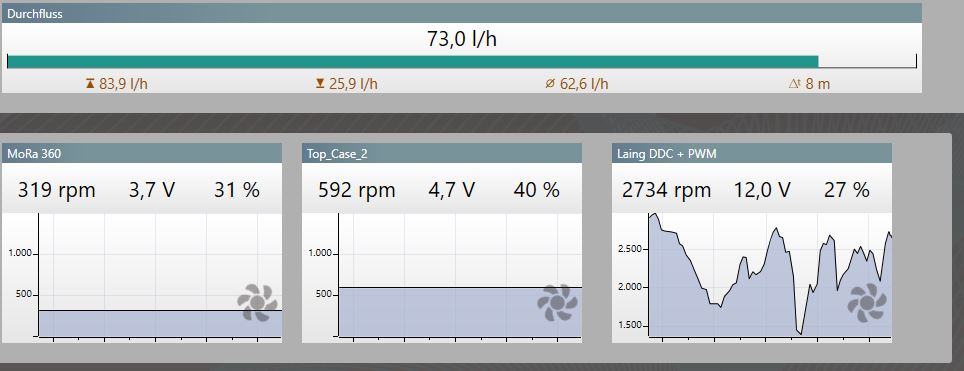Click the 319 rpm reading of MoRa 360
The width and height of the screenshot is (964, 371).
coord(57,190)
